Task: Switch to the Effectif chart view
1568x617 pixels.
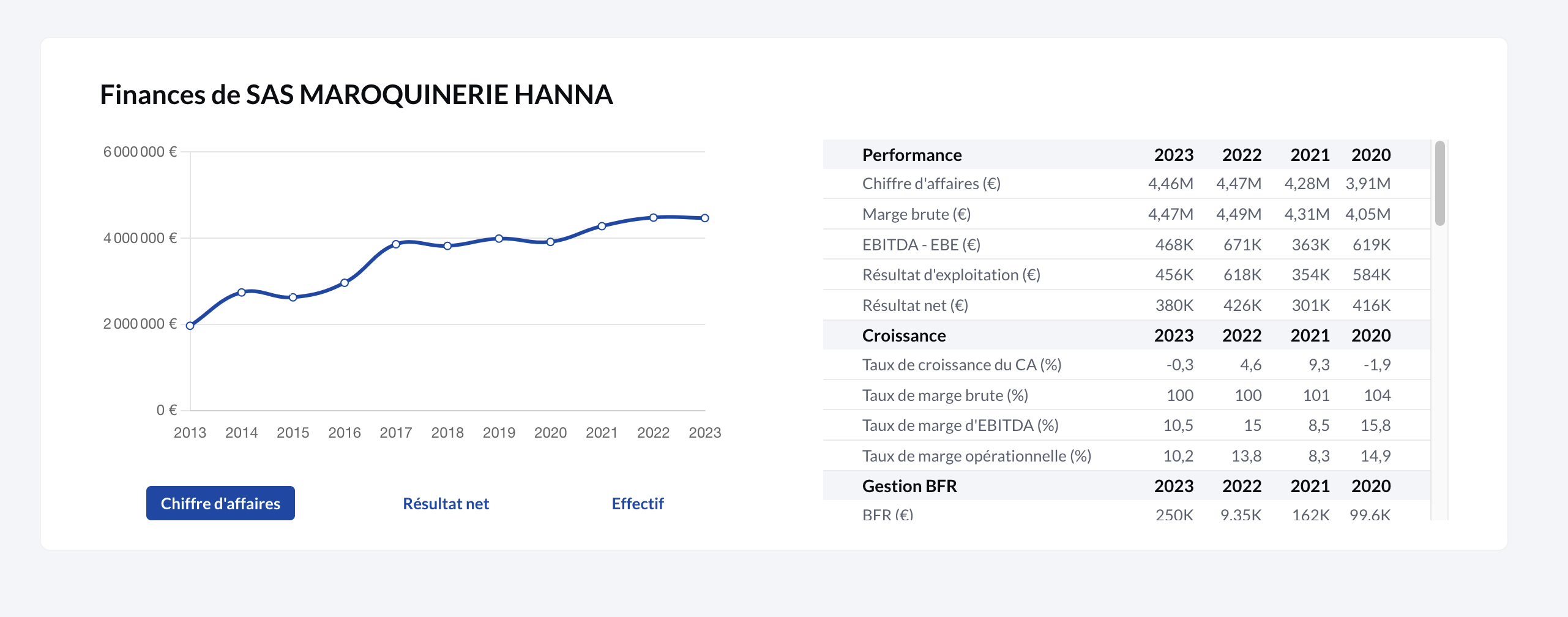Action: click(x=638, y=503)
